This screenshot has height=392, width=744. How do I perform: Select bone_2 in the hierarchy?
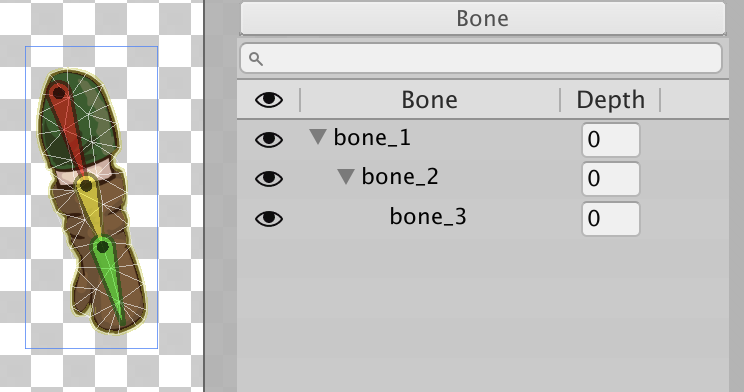(x=400, y=177)
